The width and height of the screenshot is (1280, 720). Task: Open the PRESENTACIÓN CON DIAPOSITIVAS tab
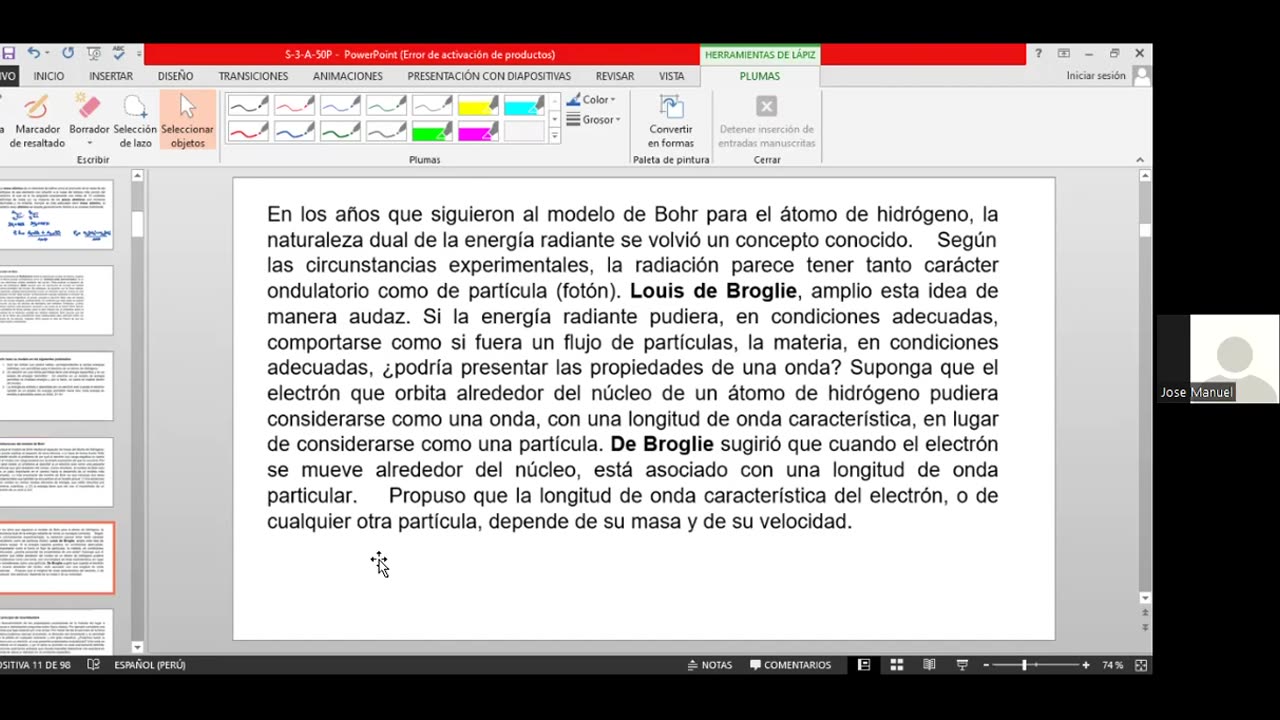489,76
